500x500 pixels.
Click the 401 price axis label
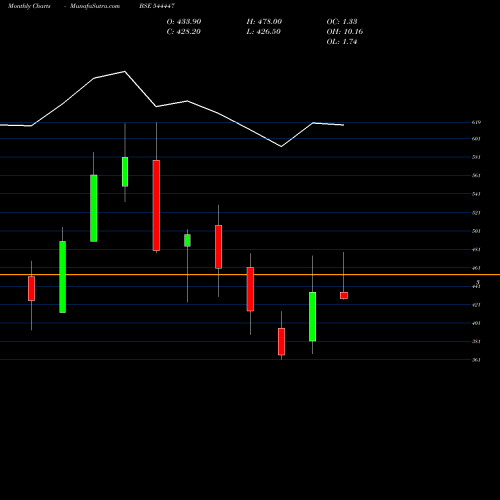click(x=476, y=323)
